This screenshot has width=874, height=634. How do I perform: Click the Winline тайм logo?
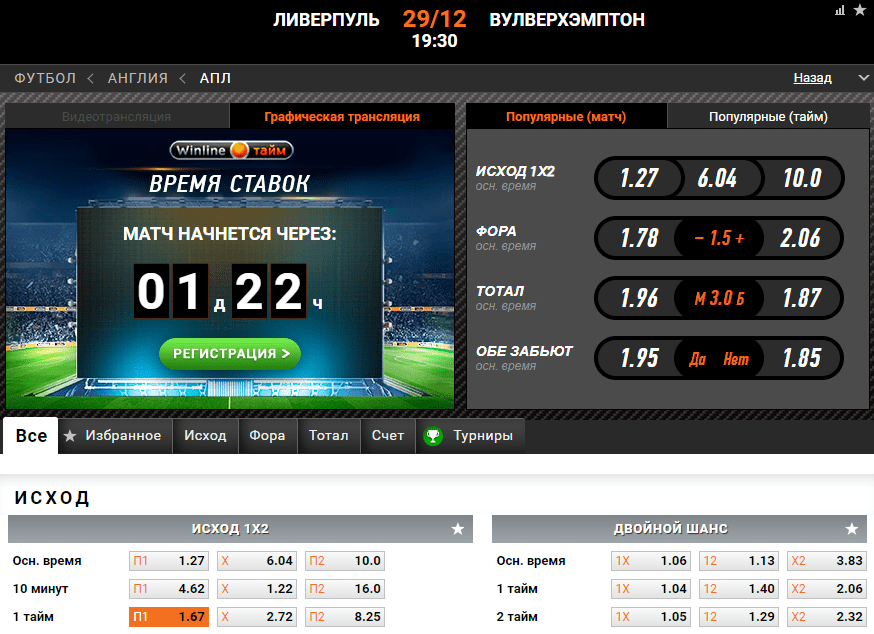pyautogui.click(x=231, y=150)
